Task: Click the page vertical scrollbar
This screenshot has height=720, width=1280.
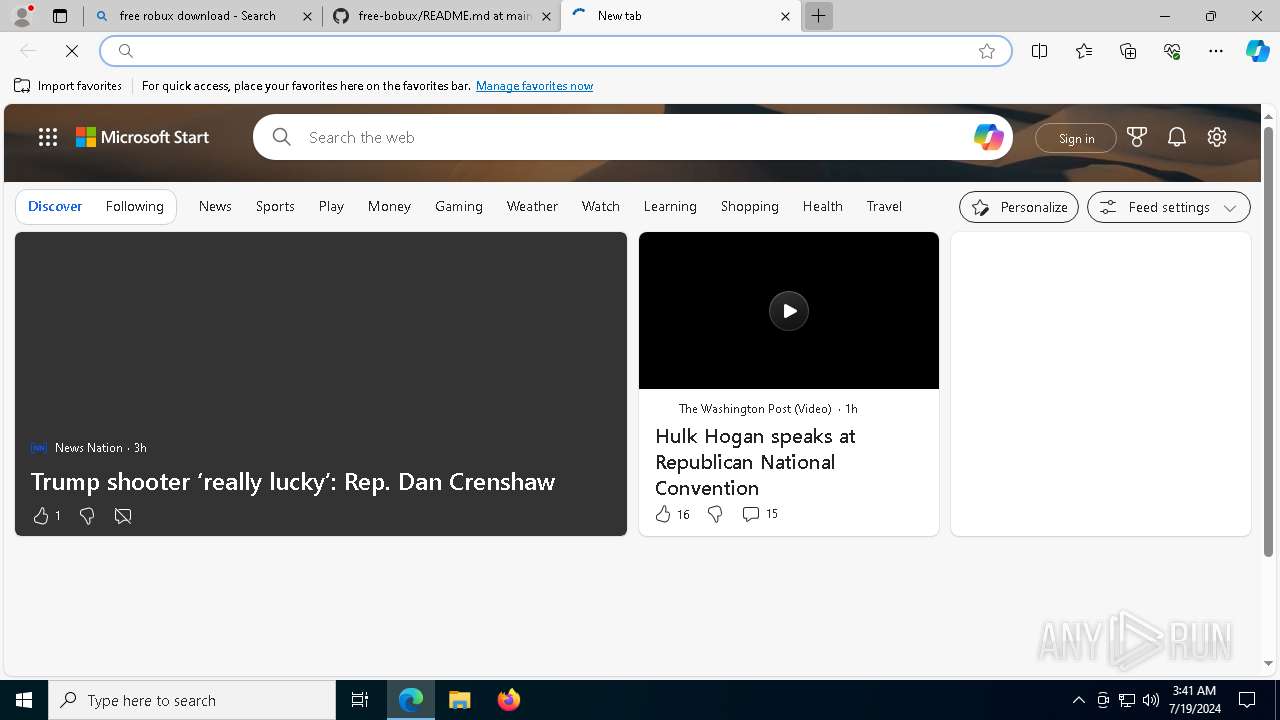Action: pos(1268,340)
